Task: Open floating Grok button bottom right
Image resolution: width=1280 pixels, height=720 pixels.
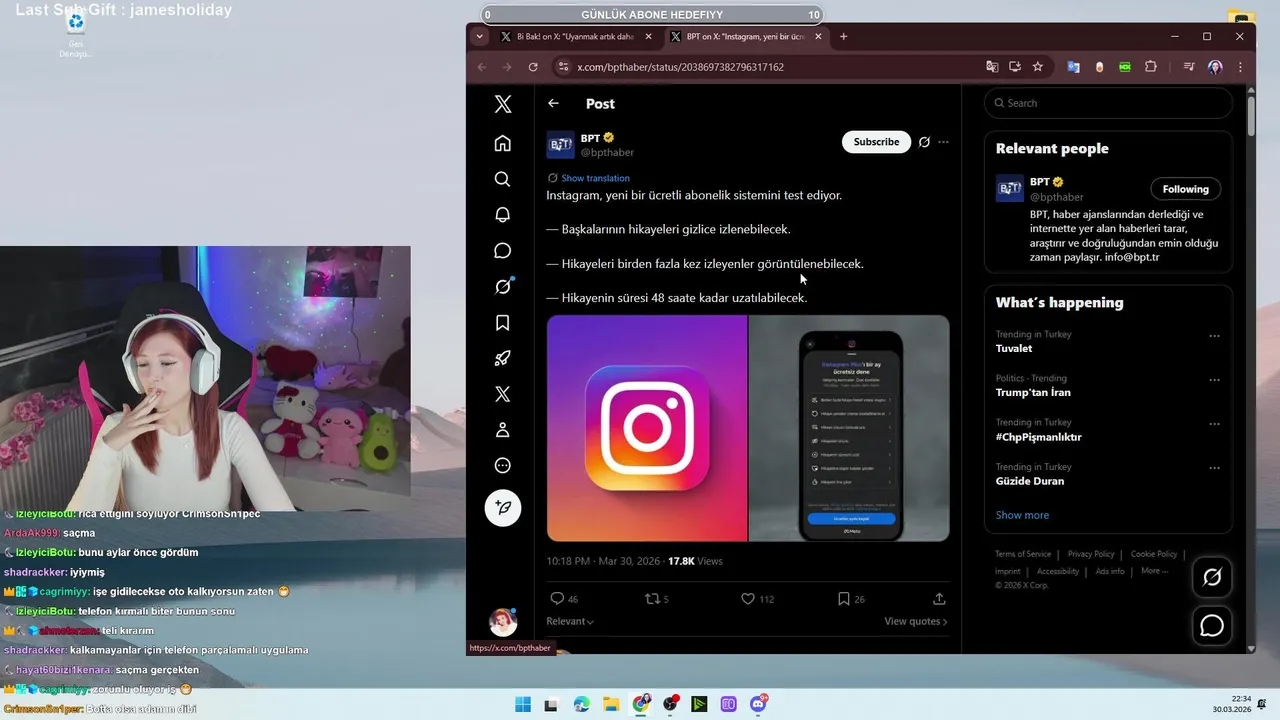Action: click(1212, 577)
